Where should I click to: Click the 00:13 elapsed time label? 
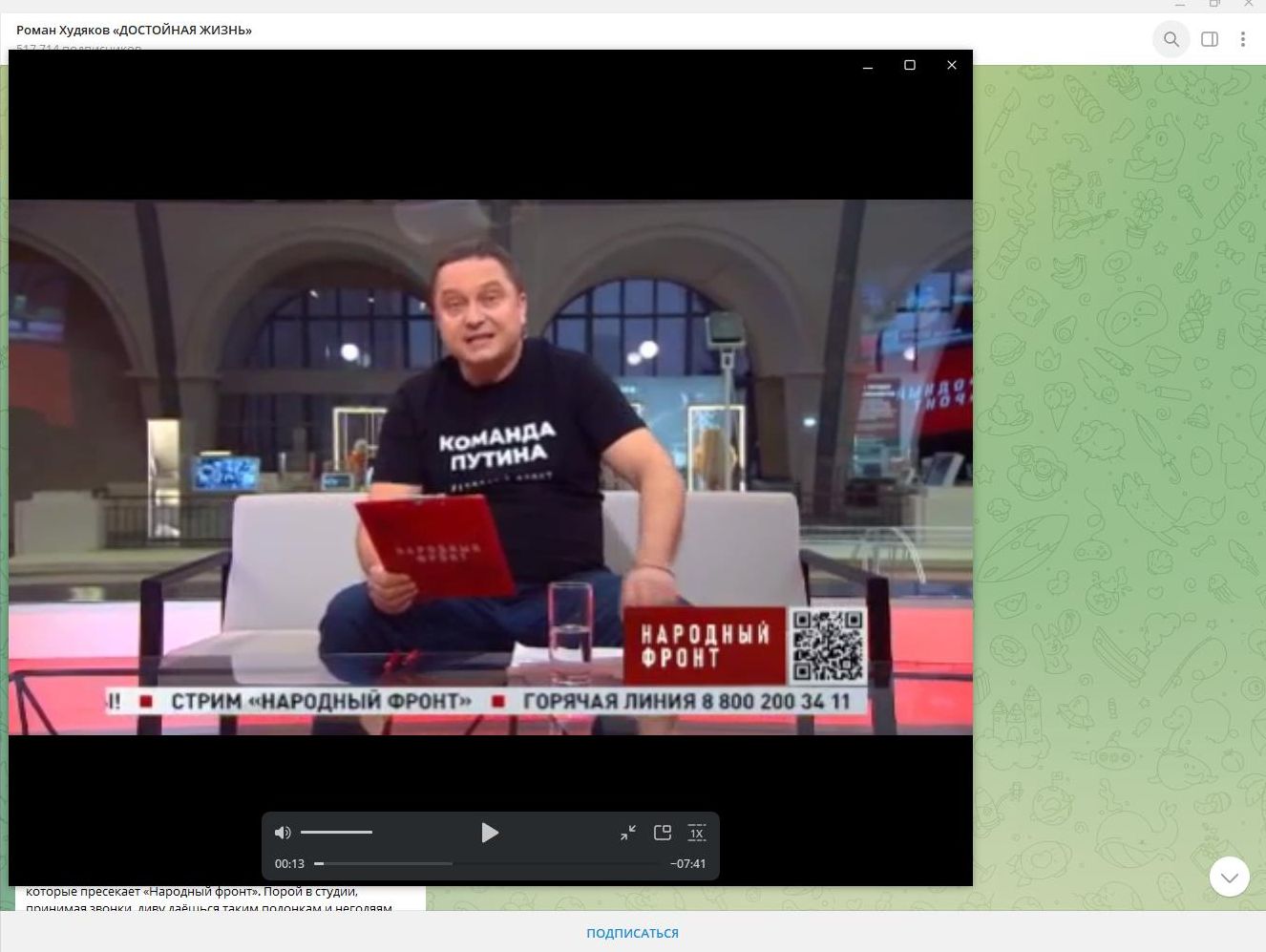[289, 863]
